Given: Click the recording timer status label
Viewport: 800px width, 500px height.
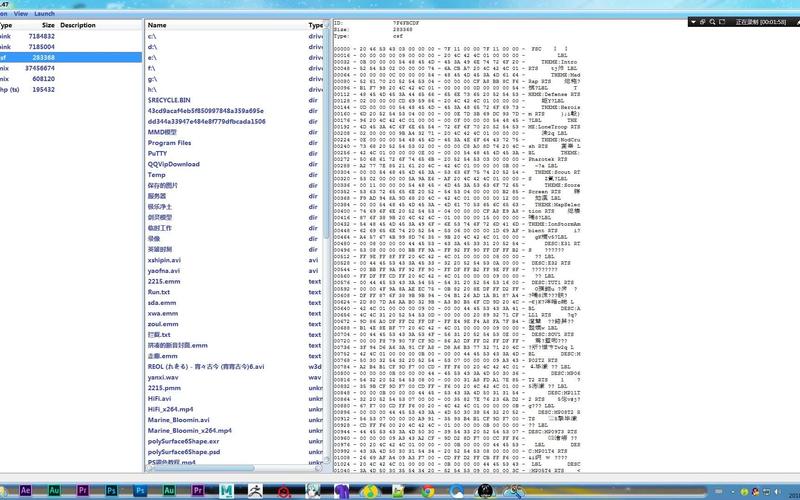Looking at the screenshot, I should 760,22.
